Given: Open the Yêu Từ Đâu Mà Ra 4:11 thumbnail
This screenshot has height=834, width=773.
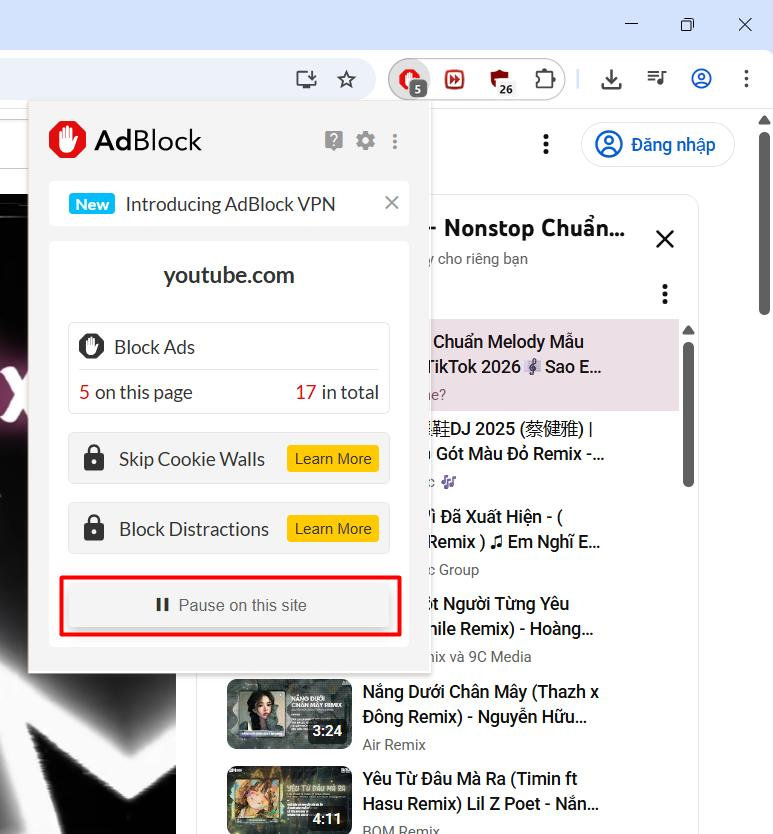Looking at the screenshot, I should point(289,800).
